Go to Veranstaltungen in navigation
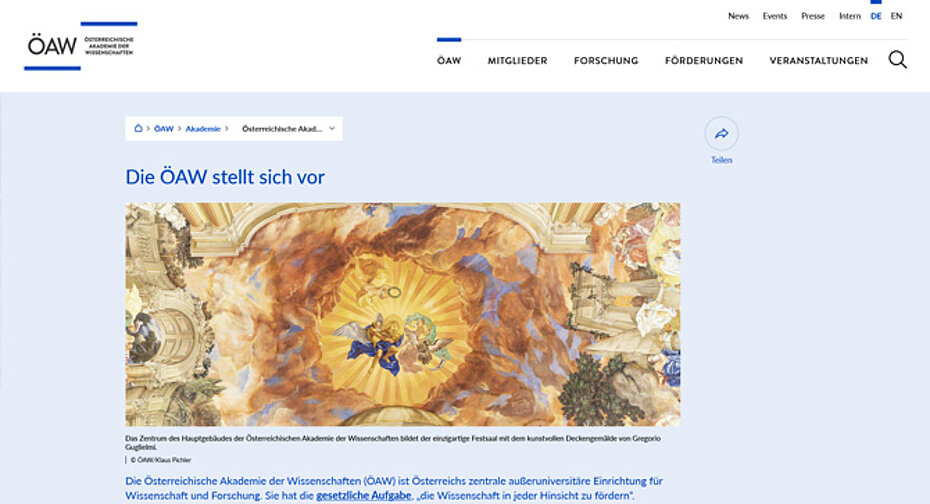930x504 pixels. coord(818,61)
